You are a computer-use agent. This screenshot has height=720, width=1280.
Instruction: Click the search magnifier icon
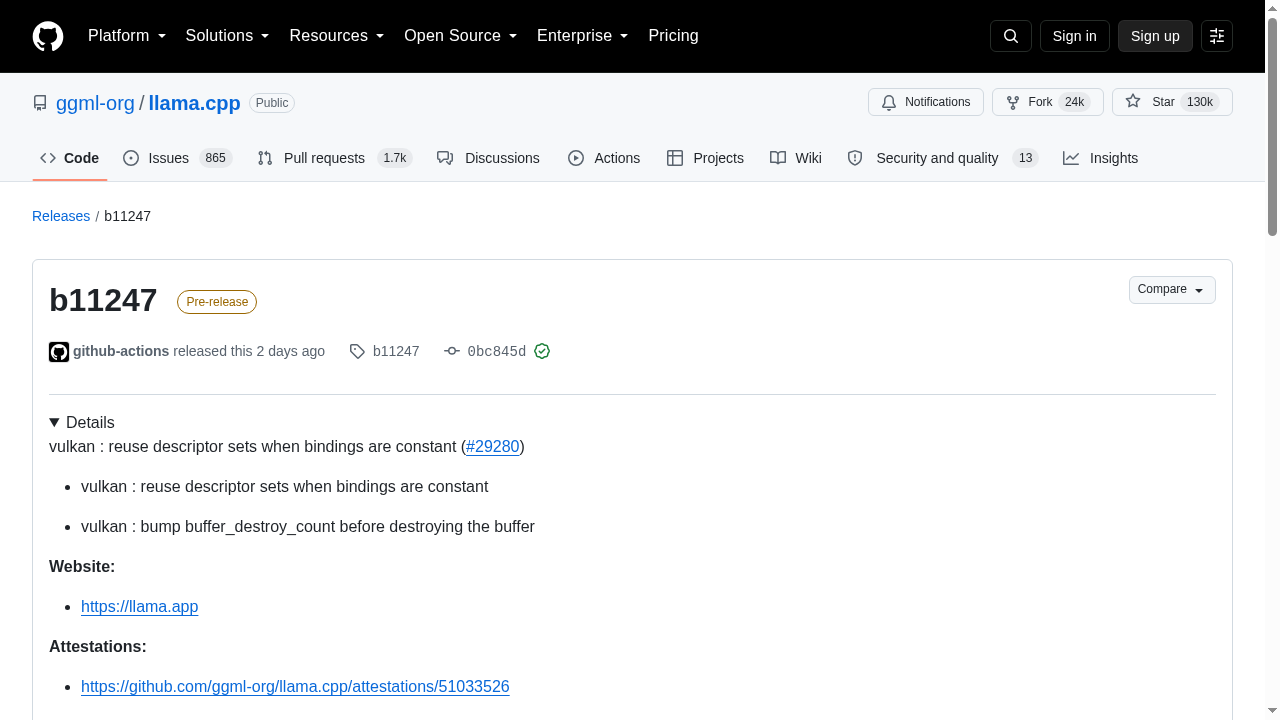[1011, 36]
